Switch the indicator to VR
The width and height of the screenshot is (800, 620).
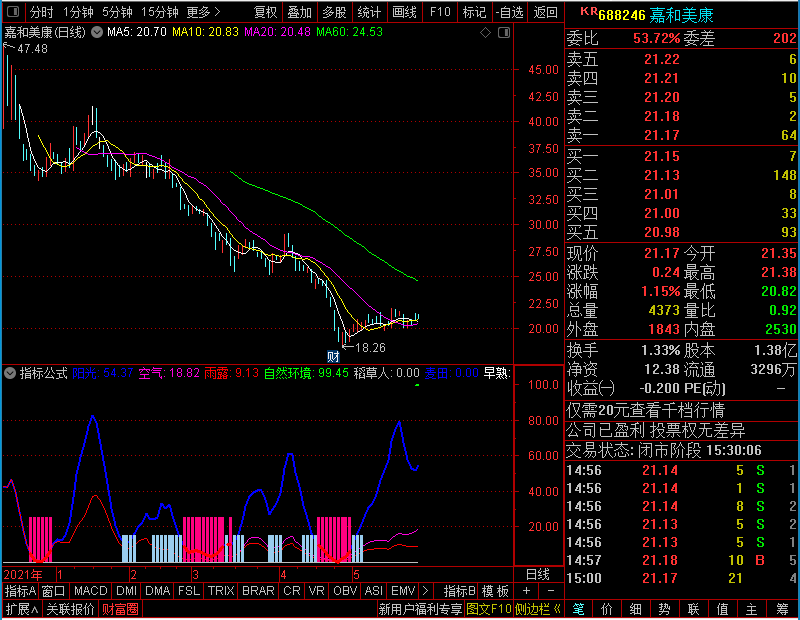[316, 591]
